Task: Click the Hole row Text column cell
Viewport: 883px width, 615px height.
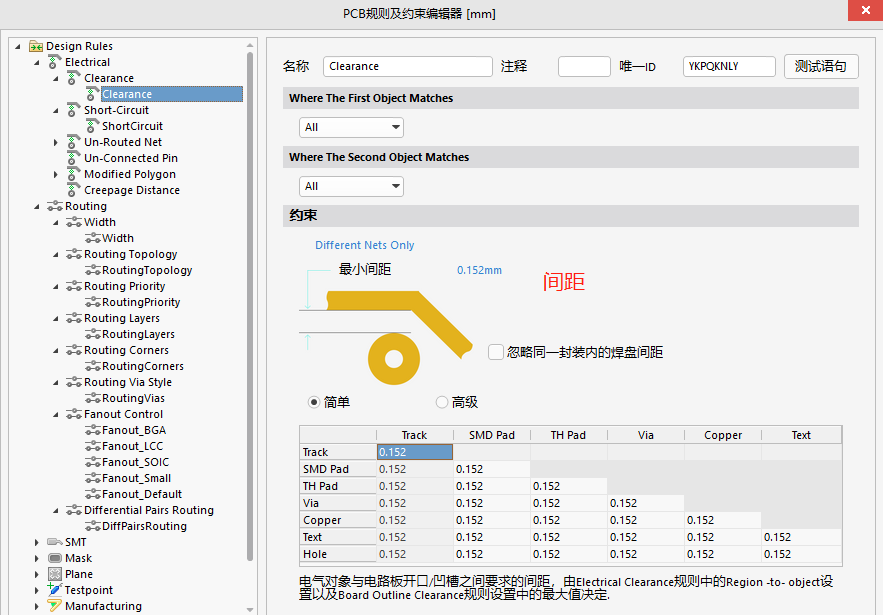Action: coord(801,554)
